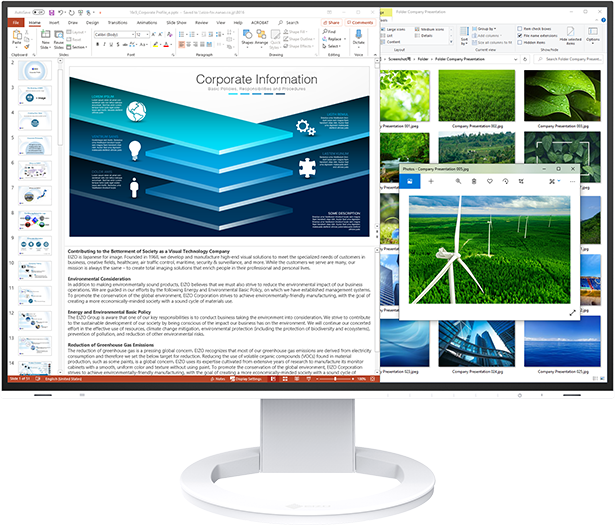
Task: Click the Comments button in PowerPoint
Action: [x=360, y=23]
